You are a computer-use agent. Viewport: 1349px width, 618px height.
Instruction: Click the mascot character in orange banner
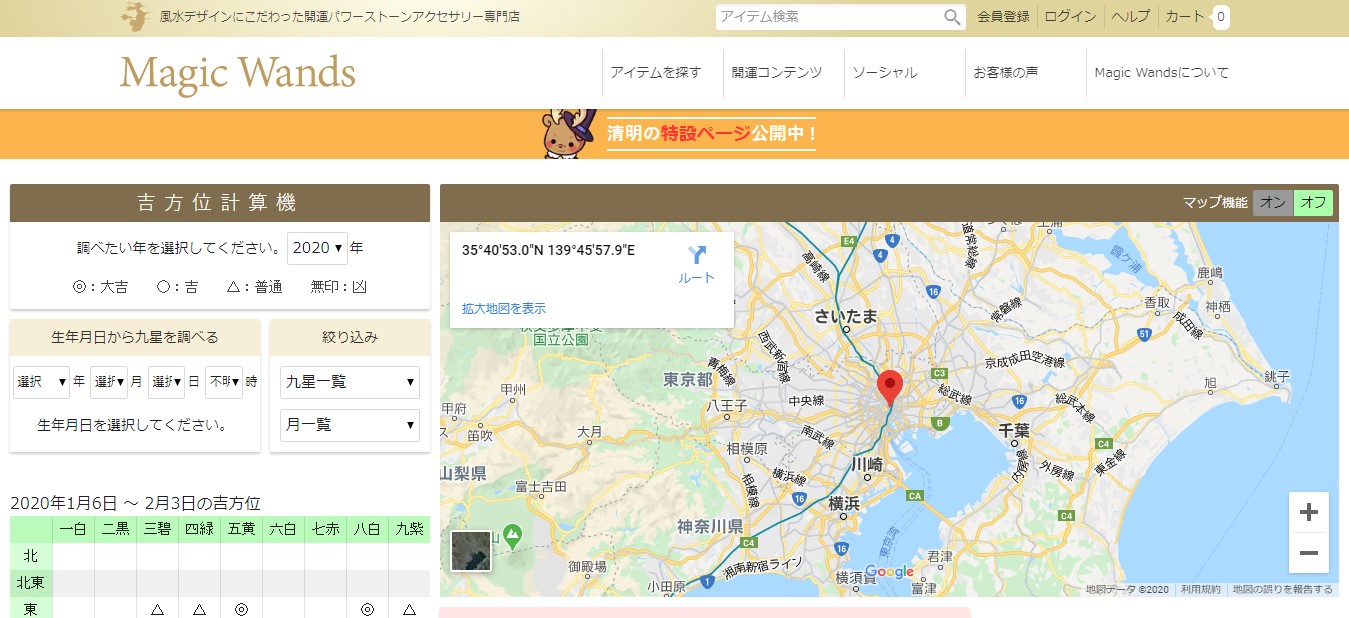coord(568,134)
